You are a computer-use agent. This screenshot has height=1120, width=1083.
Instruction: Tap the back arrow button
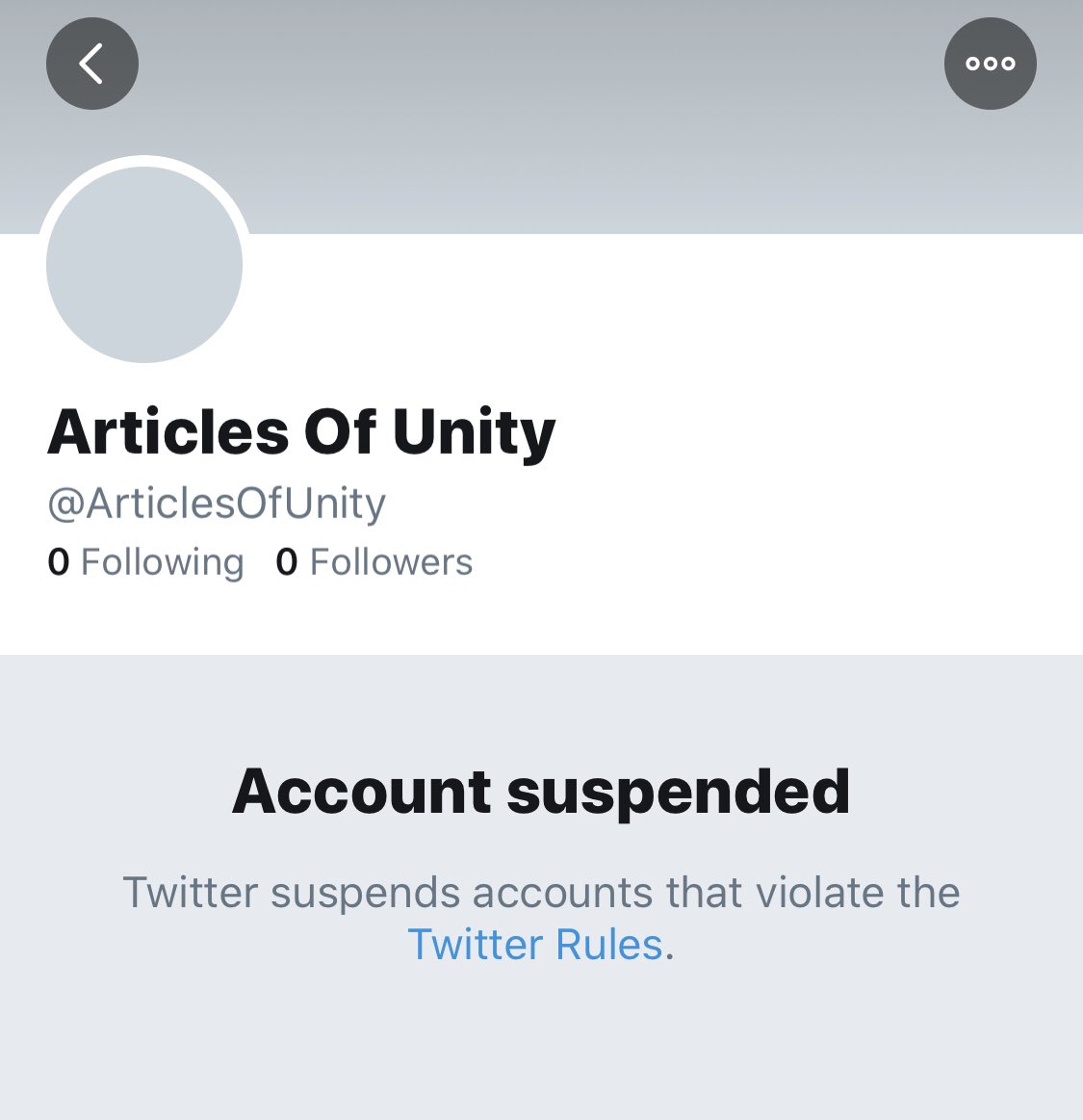click(x=92, y=64)
